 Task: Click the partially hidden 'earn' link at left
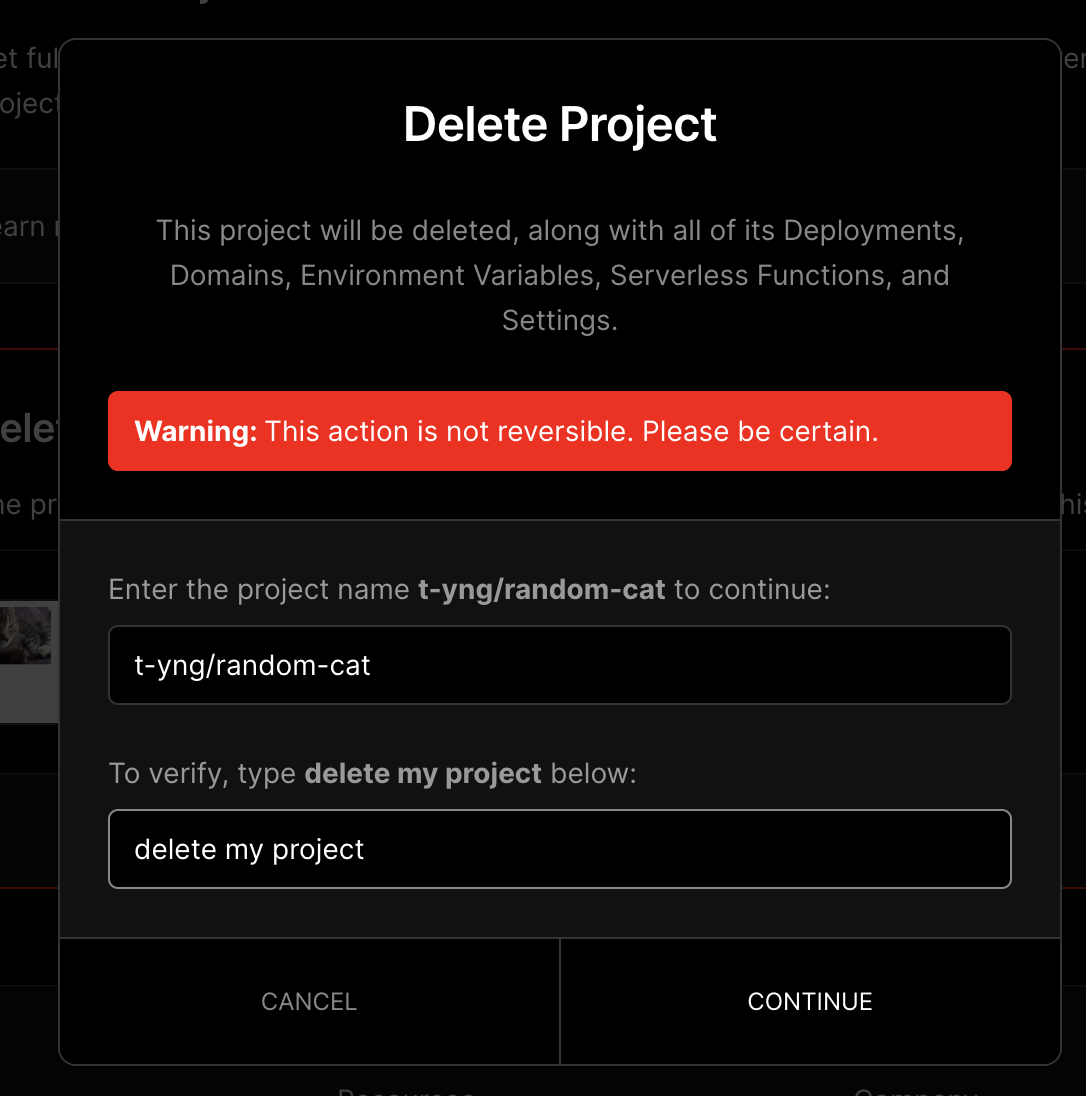[x=22, y=226]
